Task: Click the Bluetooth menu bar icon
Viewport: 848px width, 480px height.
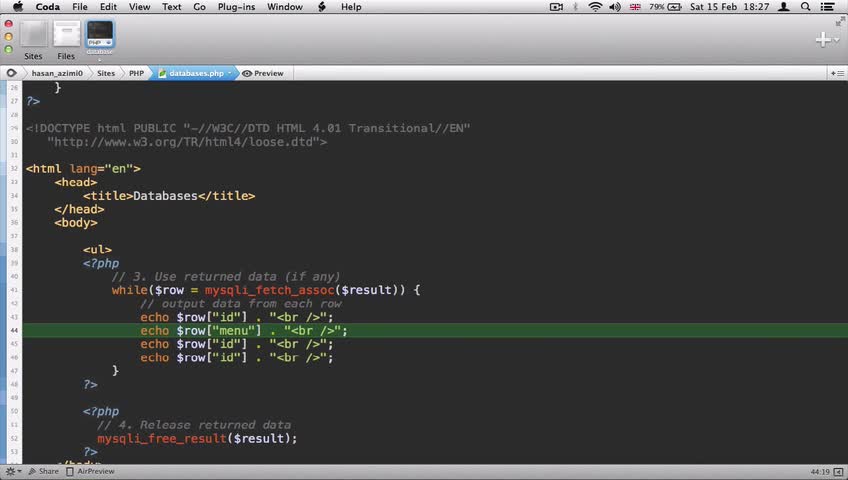Action: click(575, 6)
